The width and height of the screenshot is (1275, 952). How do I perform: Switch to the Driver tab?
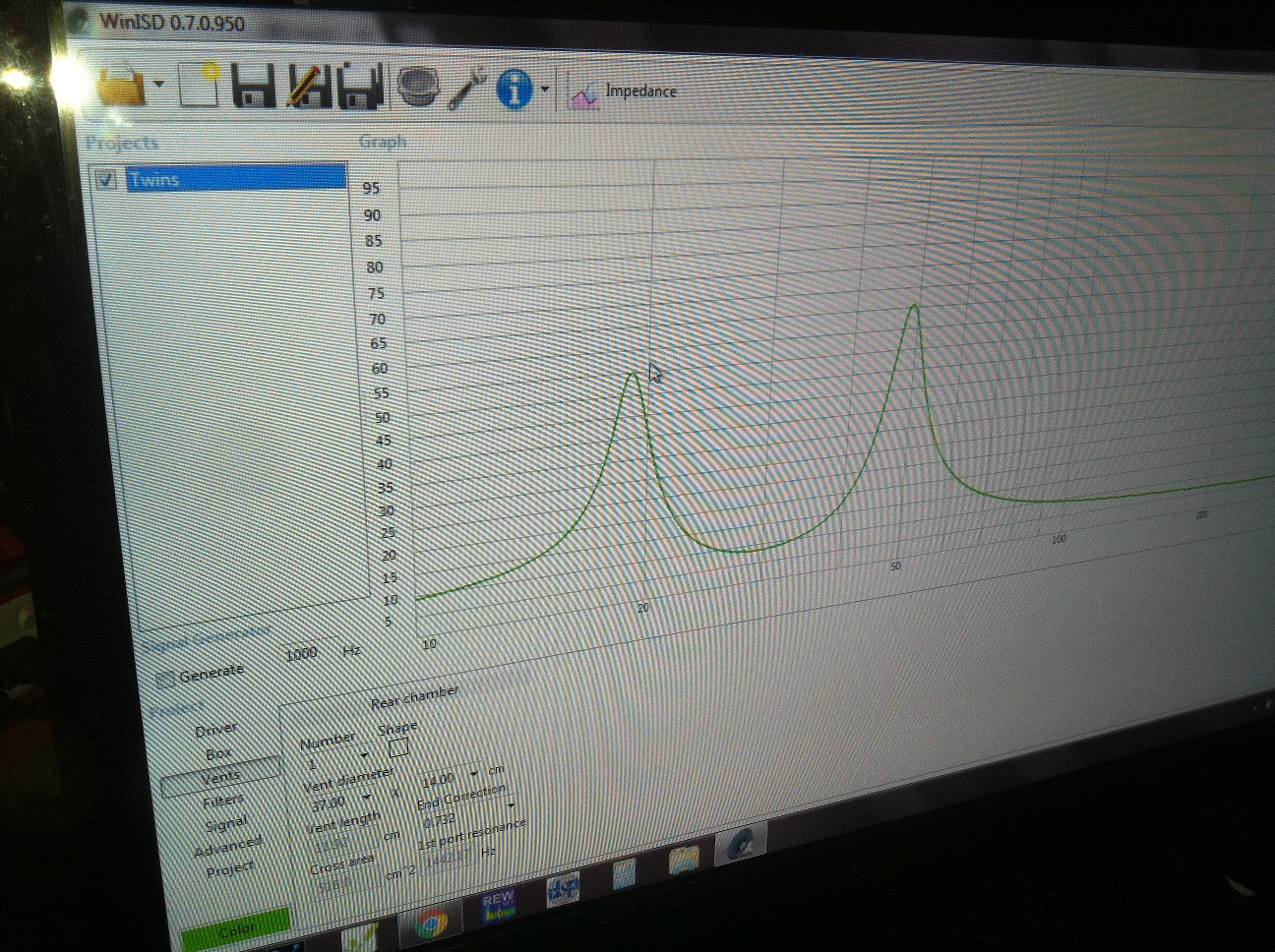[x=215, y=730]
